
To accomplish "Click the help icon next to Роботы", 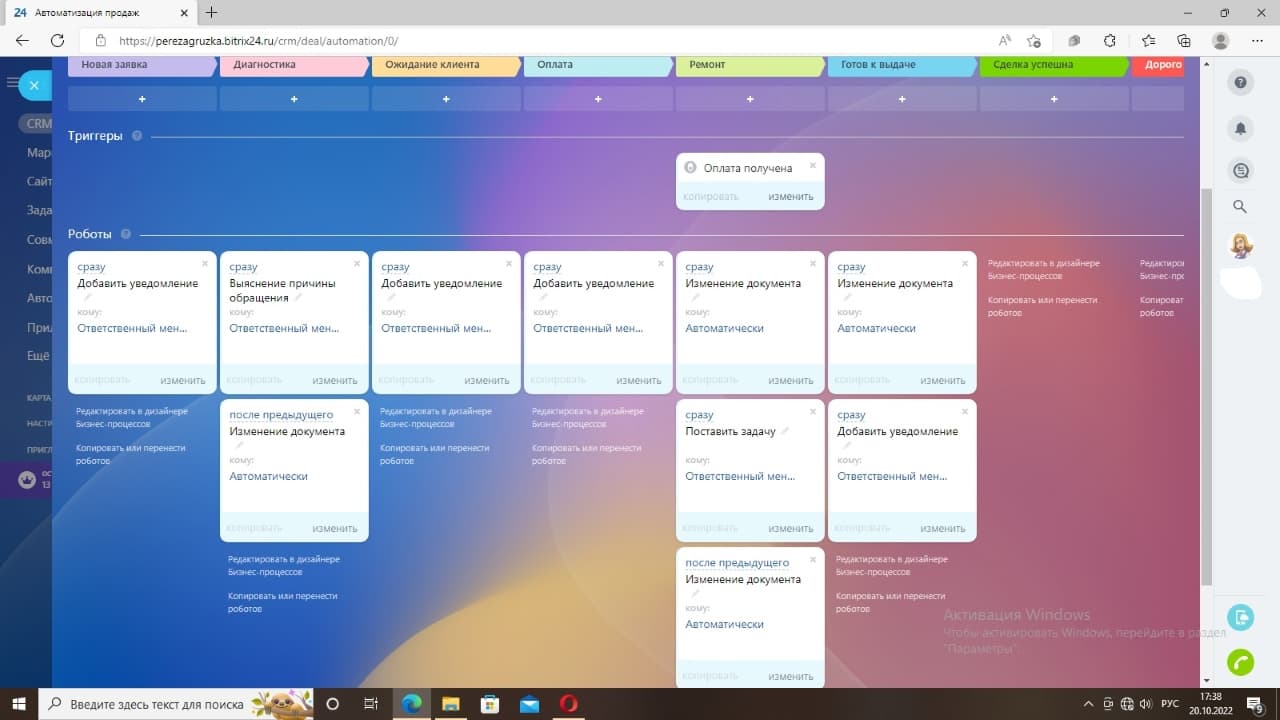I will 126,234.
